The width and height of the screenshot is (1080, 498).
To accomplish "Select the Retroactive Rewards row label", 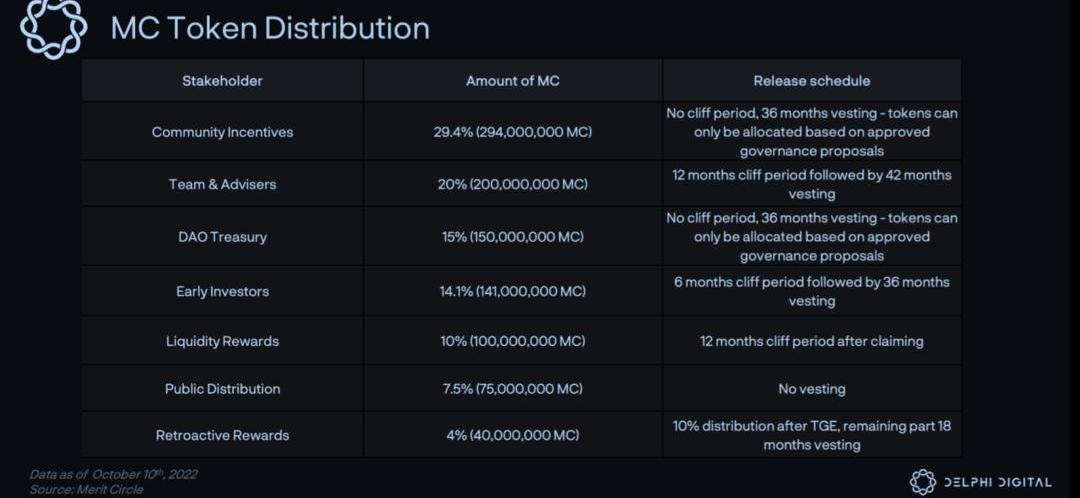I will (222, 435).
